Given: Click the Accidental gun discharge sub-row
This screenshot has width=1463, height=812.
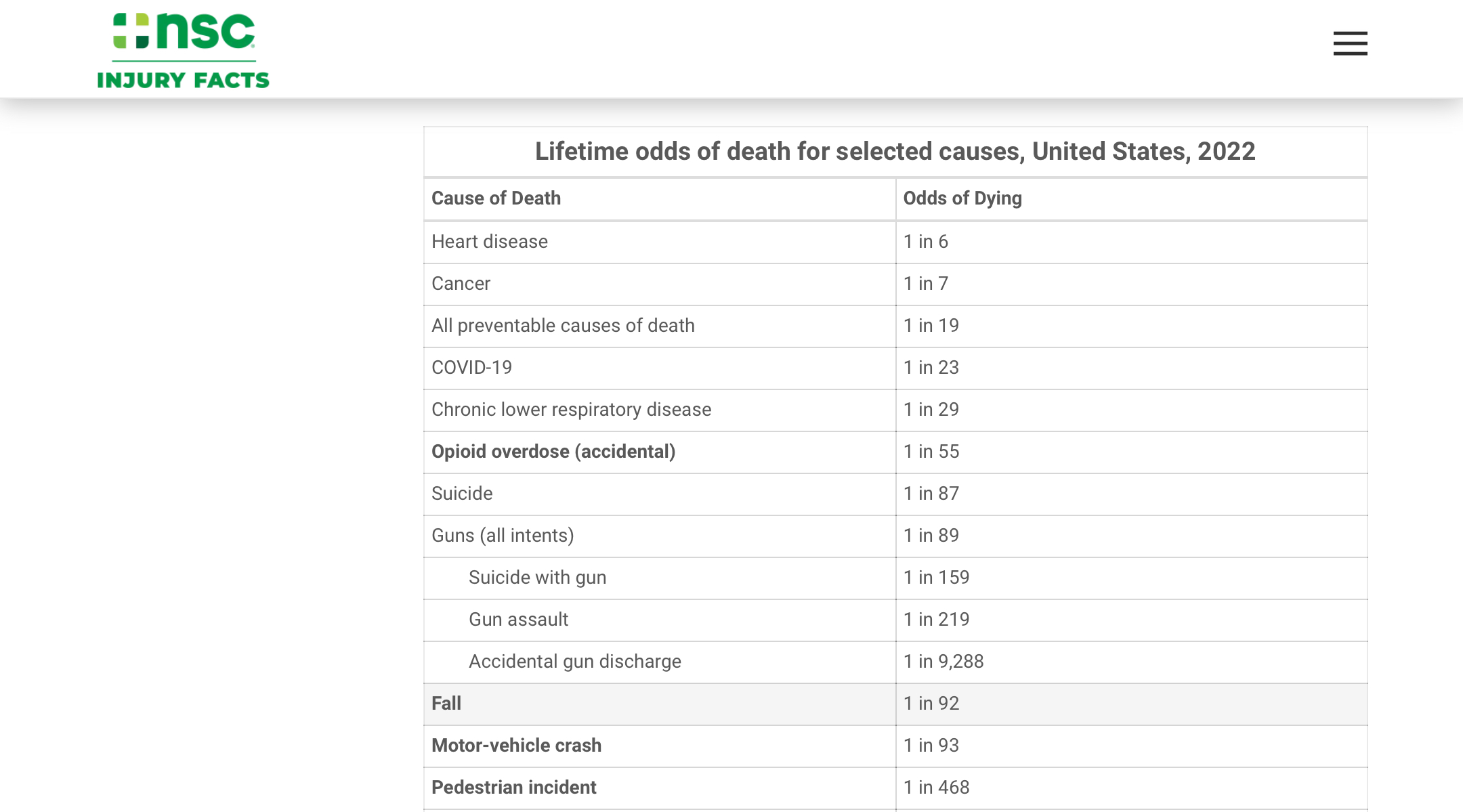Looking at the screenshot, I should click(574, 662).
